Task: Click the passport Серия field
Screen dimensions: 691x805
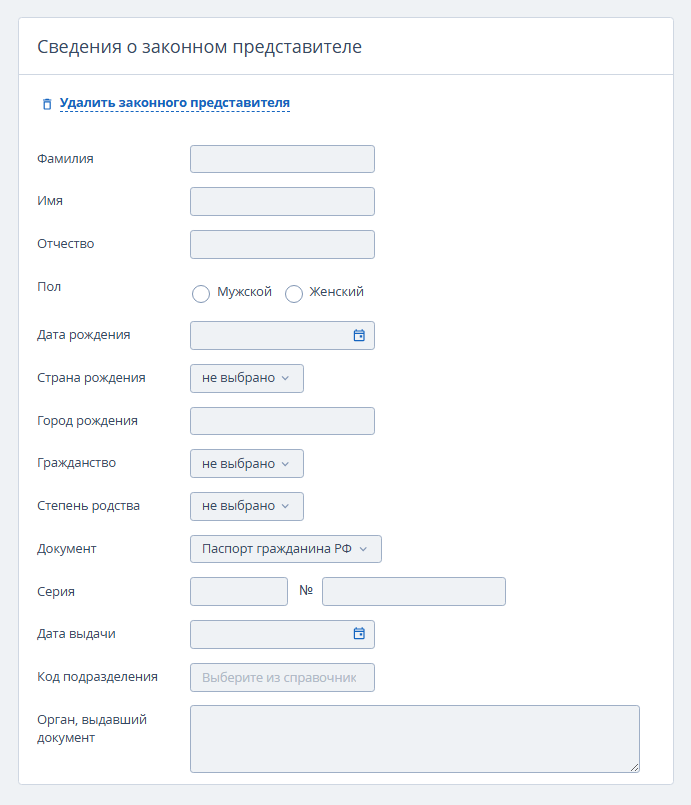Action: [238, 591]
